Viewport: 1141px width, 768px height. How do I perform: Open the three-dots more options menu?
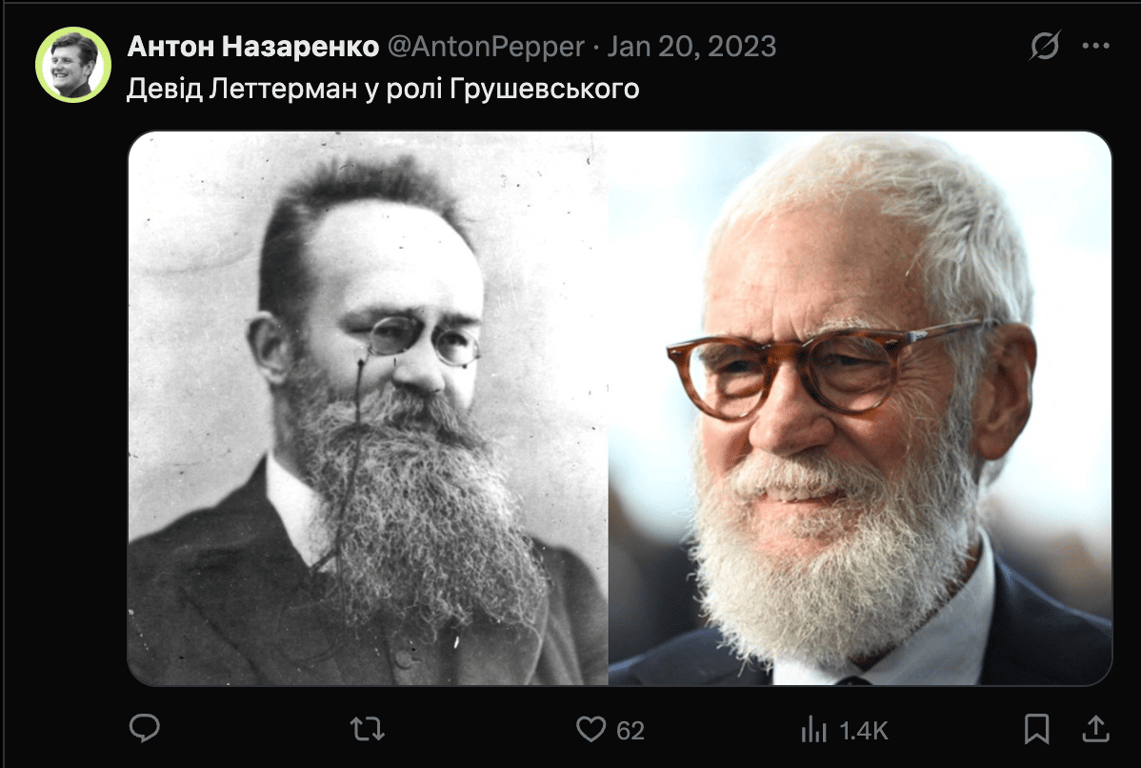(x=1095, y=46)
